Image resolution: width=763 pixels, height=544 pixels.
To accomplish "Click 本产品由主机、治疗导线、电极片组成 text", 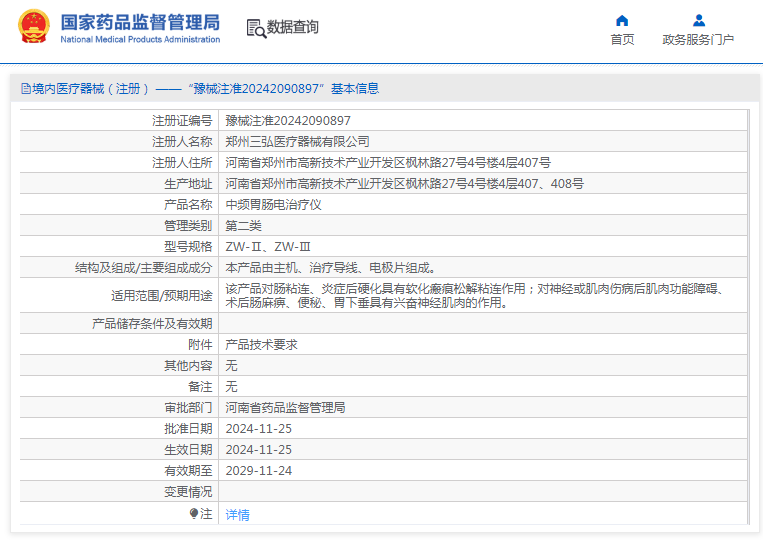I will pos(330,268).
